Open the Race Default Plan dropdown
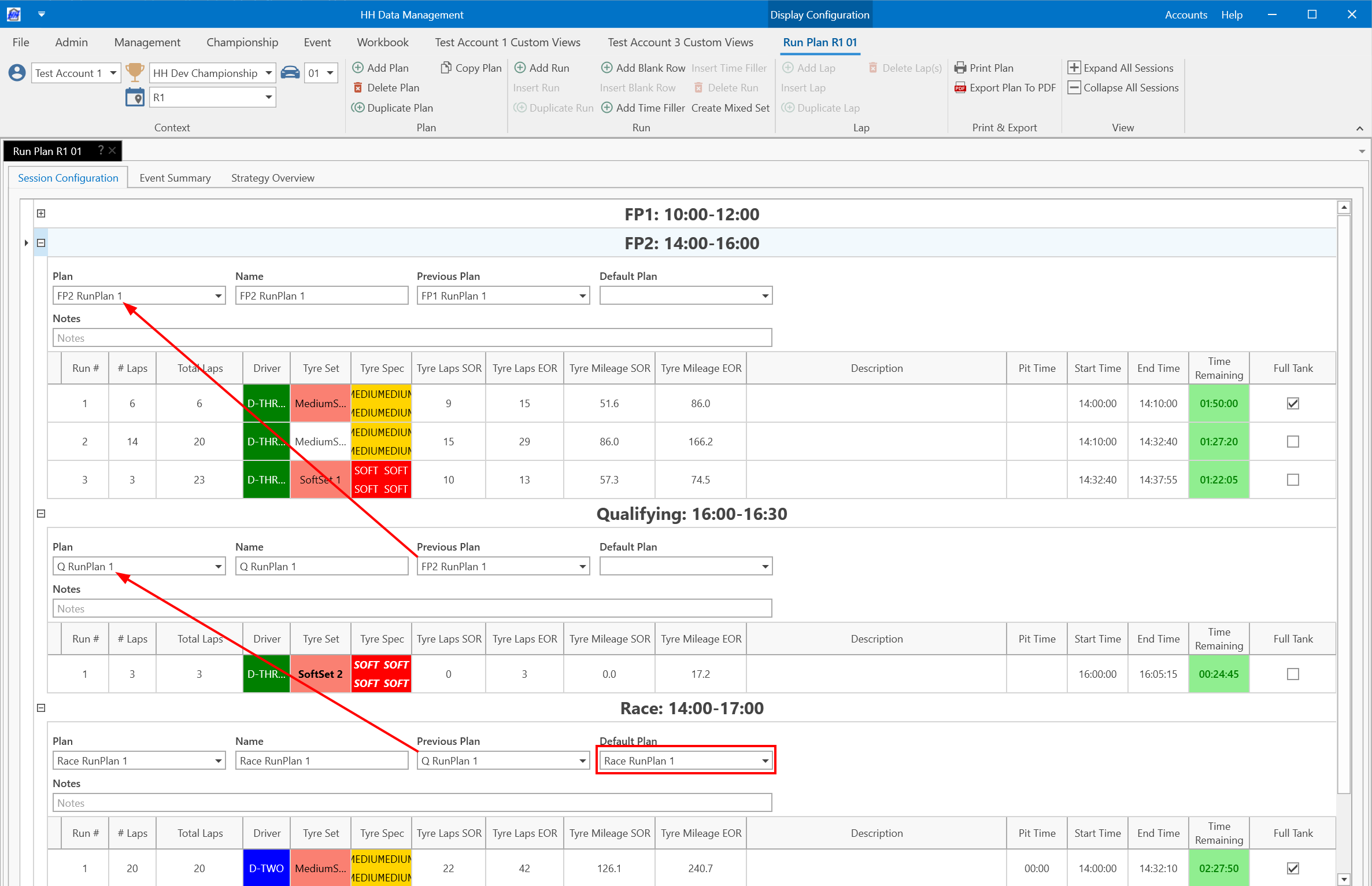The image size is (1372, 886). coord(764,761)
